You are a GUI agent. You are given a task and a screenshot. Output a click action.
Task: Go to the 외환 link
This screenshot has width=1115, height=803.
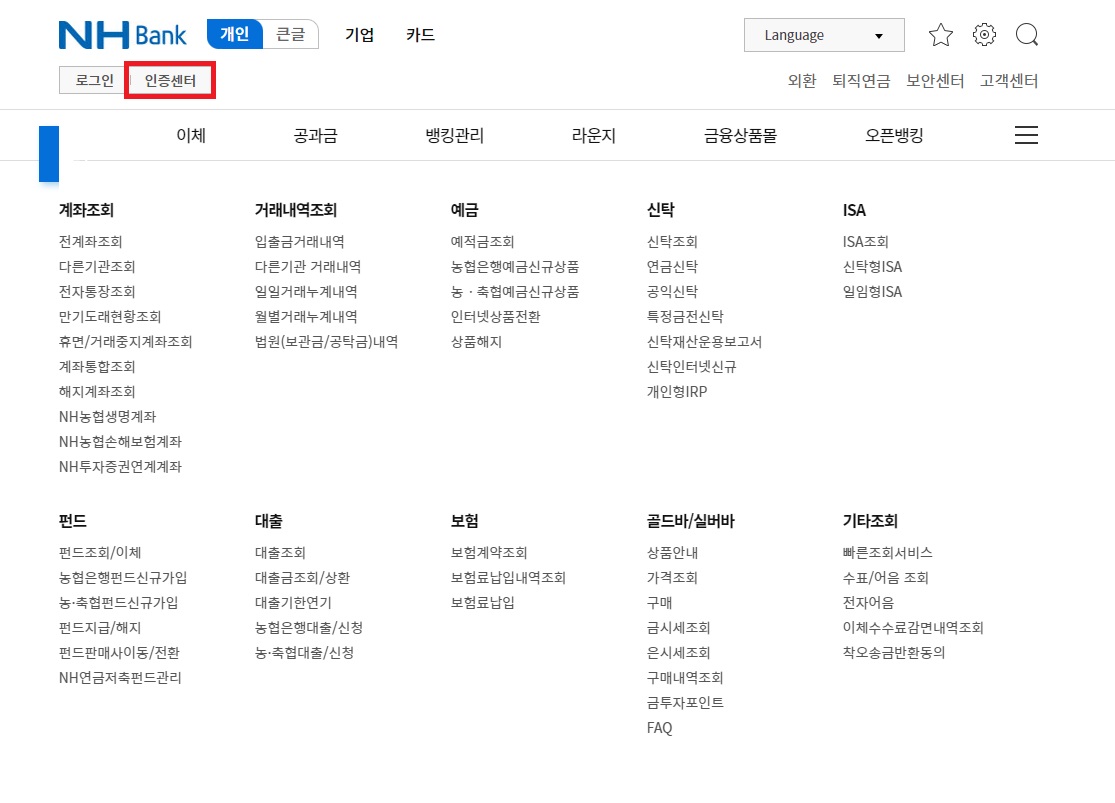pyautogui.click(x=801, y=81)
